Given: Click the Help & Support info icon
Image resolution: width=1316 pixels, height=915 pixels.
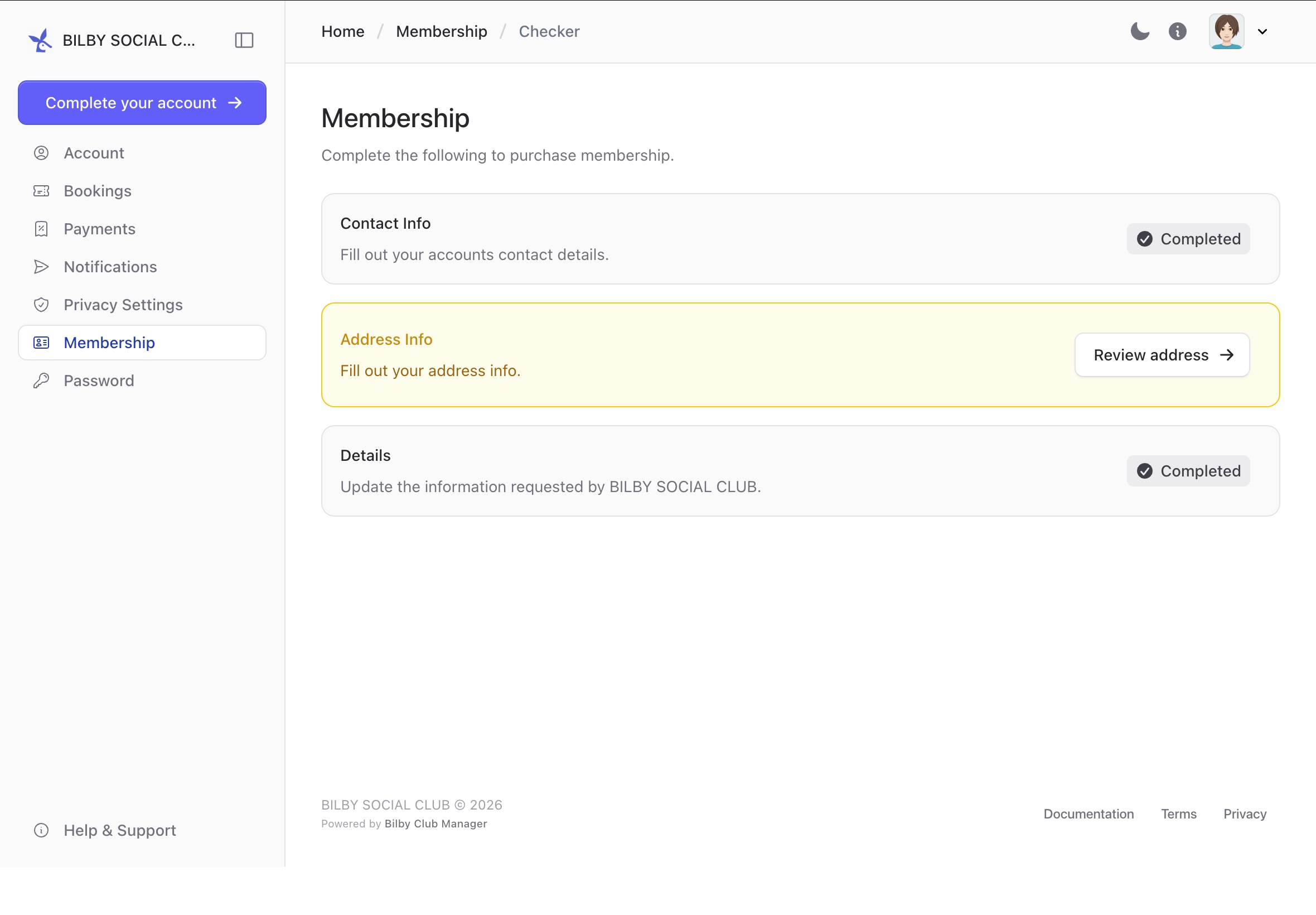Looking at the screenshot, I should coord(41,830).
